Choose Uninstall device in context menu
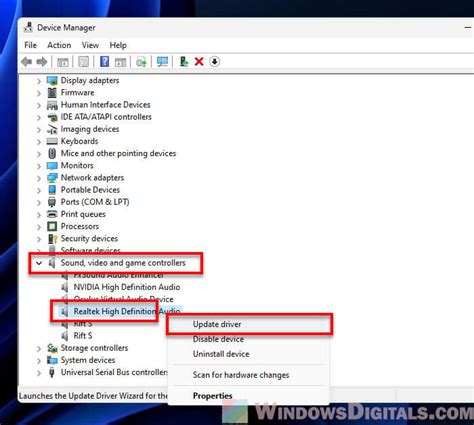This screenshot has height=425, width=474. (249, 354)
